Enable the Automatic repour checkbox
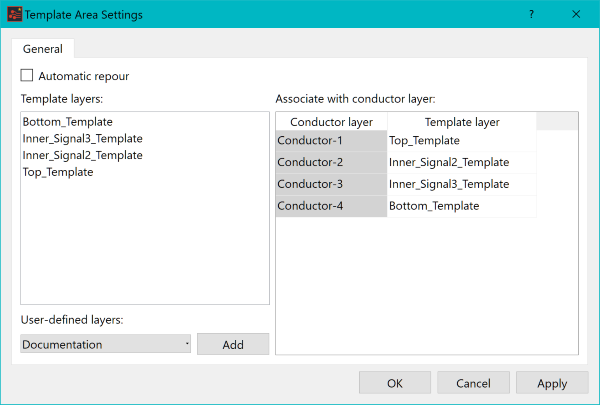600x405 pixels. click(x=27, y=75)
